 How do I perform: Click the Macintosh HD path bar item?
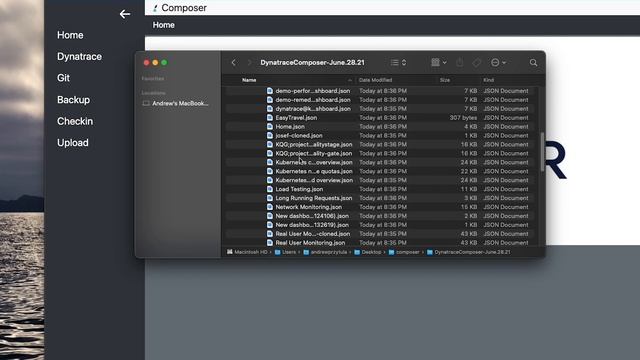tap(247, 252)
